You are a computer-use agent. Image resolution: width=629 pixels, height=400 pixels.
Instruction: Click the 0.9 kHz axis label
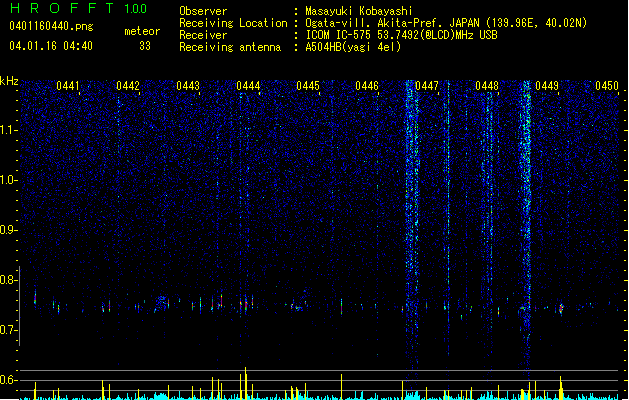tap(9, 230)
